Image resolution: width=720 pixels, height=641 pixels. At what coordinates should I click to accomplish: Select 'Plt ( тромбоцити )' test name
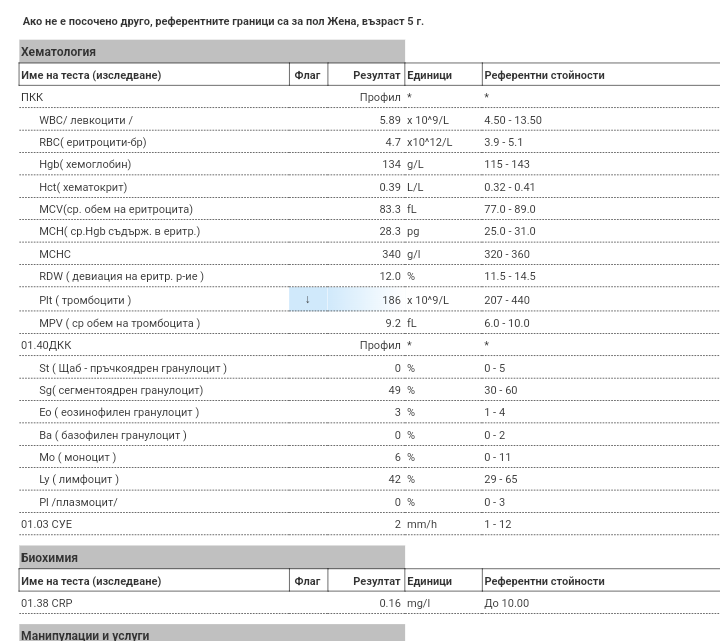[x=85, y=300]
